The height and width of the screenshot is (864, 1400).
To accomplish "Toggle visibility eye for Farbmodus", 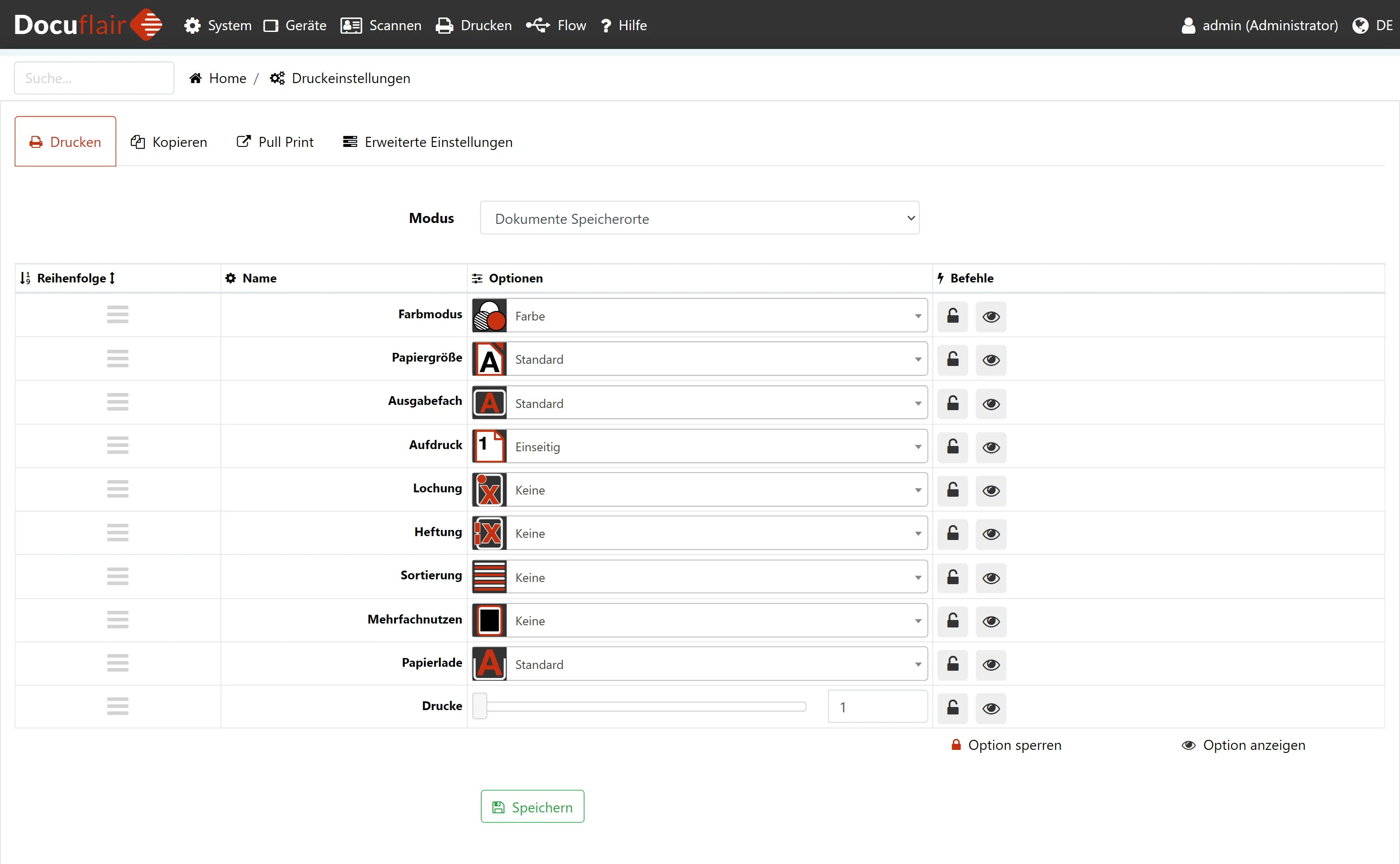I will [990, 316].
